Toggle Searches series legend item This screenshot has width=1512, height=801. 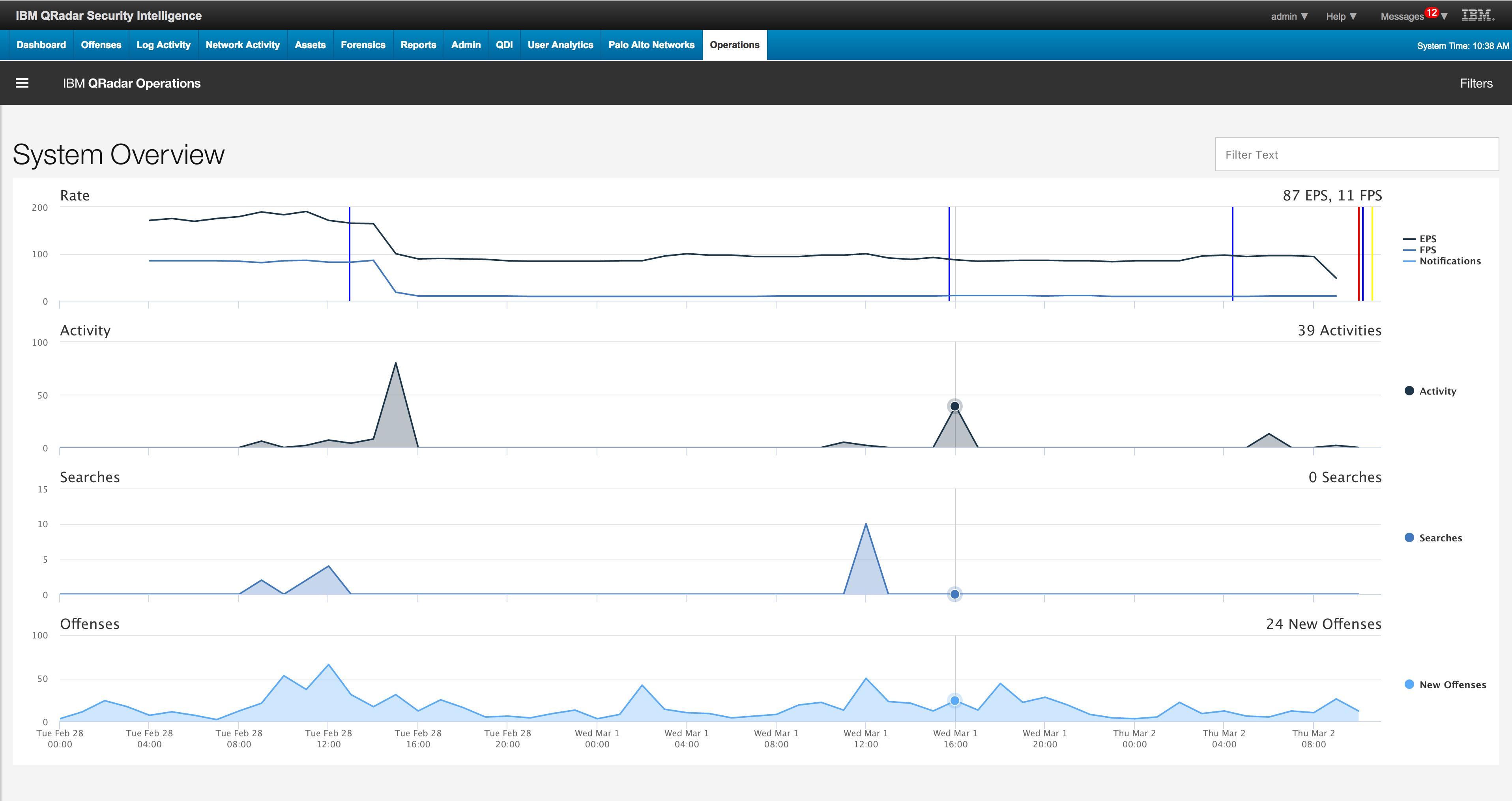pyautogui.click(x=1433, y=537)
